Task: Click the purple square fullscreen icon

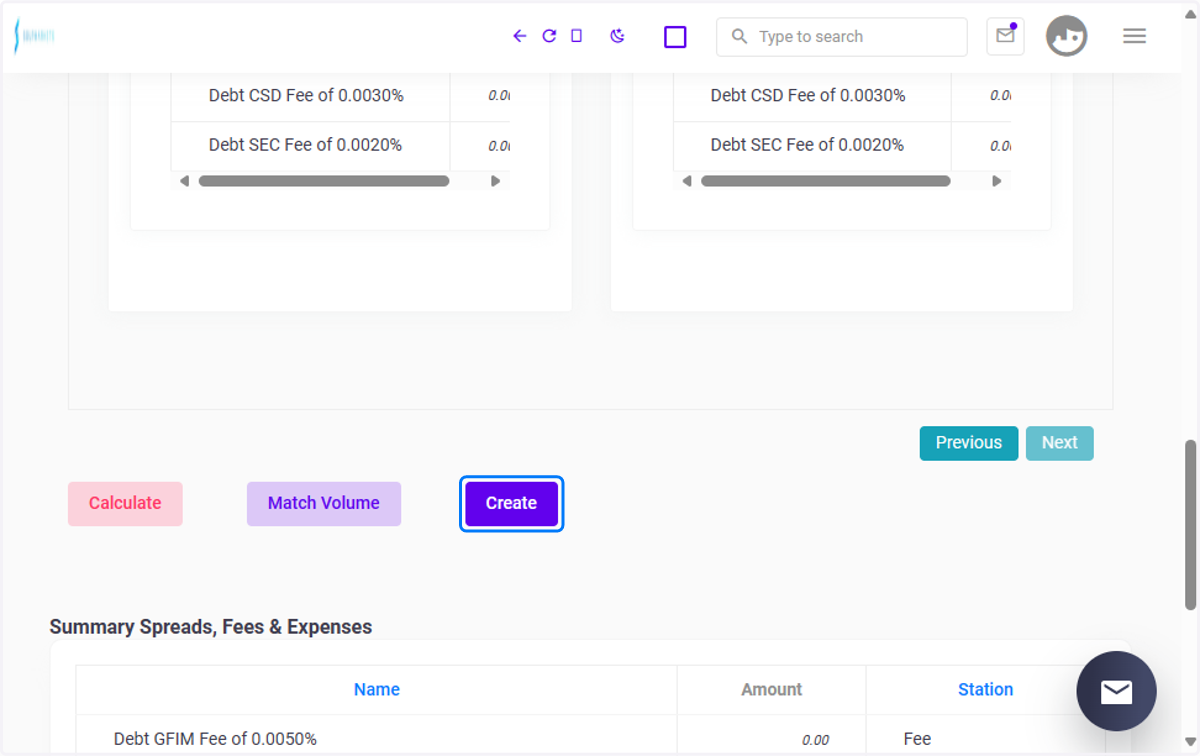Action: click(675, 37)
